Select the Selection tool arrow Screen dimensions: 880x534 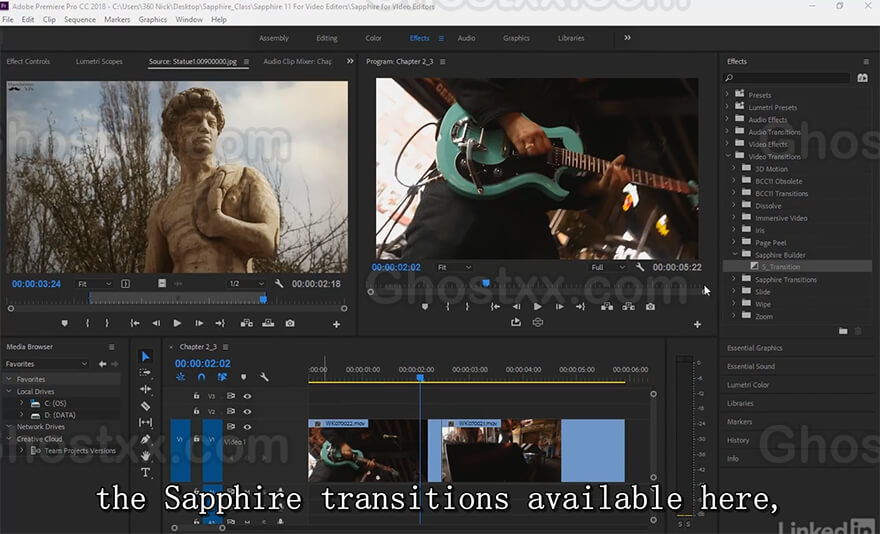[x=146, y=356]
